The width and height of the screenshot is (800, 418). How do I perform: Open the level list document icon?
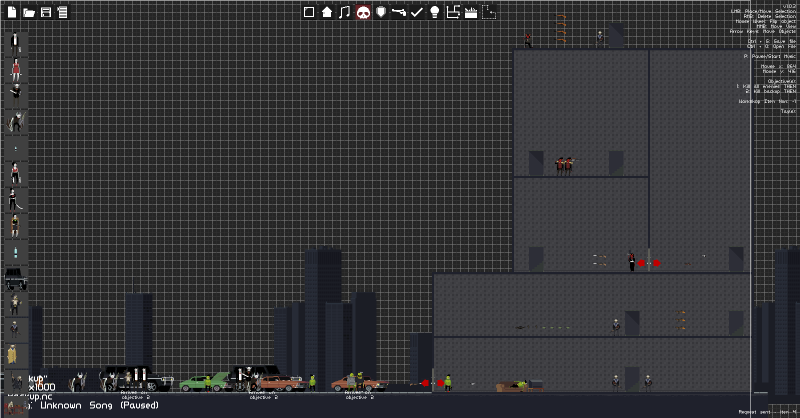click(x=62, y=12)
